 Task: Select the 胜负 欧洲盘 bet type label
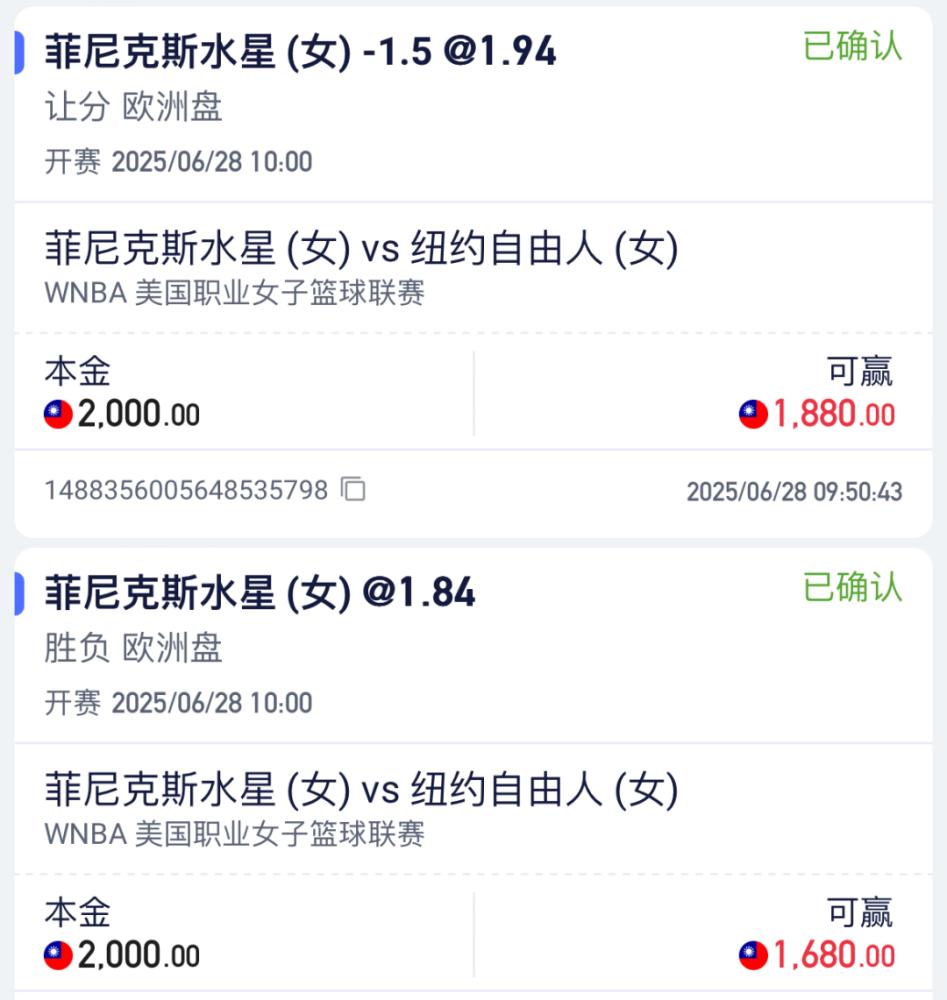(133, 648)
